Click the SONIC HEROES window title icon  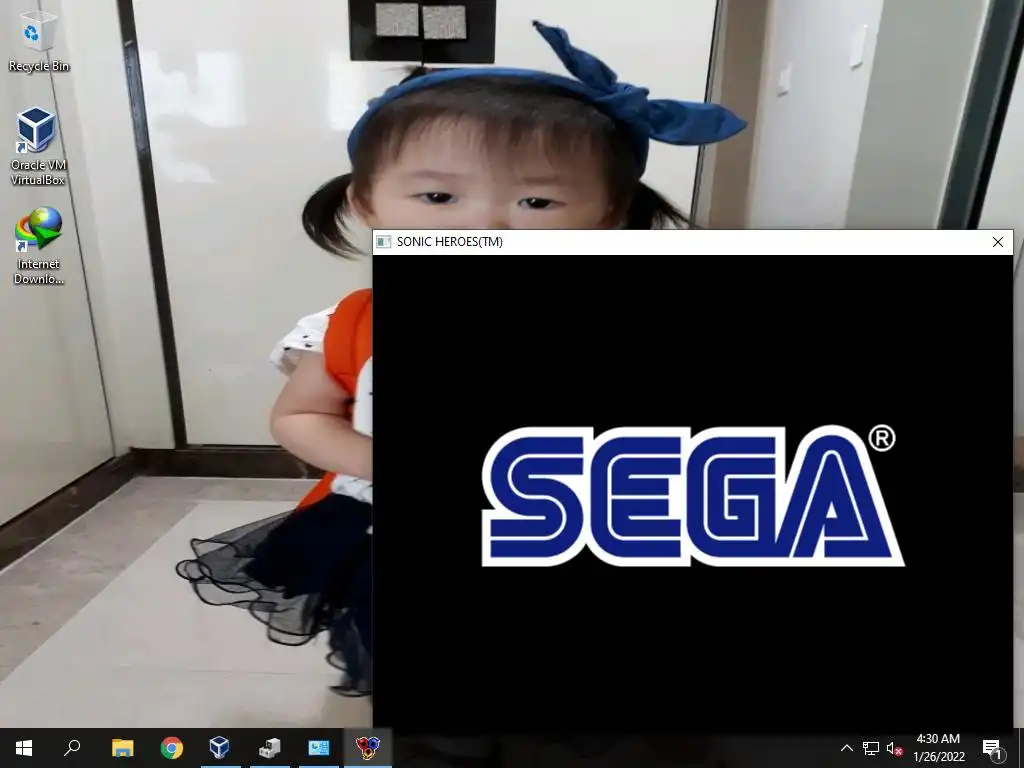click(x=383, y=242)
